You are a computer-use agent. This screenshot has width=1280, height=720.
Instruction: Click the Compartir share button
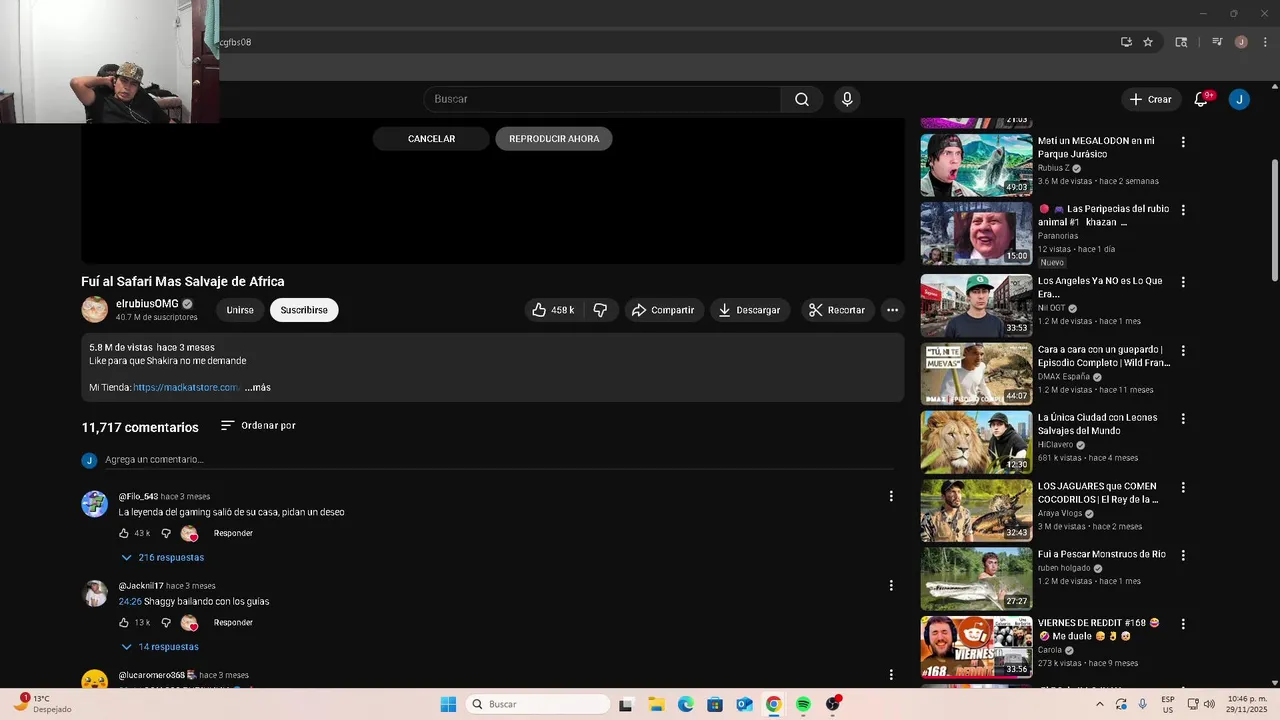tap(663, 310)
